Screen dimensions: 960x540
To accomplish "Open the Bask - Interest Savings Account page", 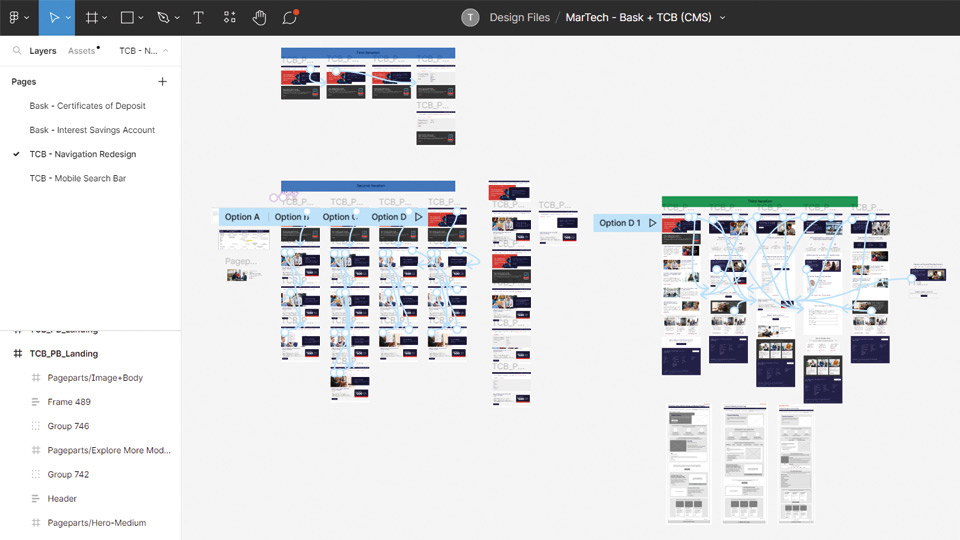I will click(92, 130).
